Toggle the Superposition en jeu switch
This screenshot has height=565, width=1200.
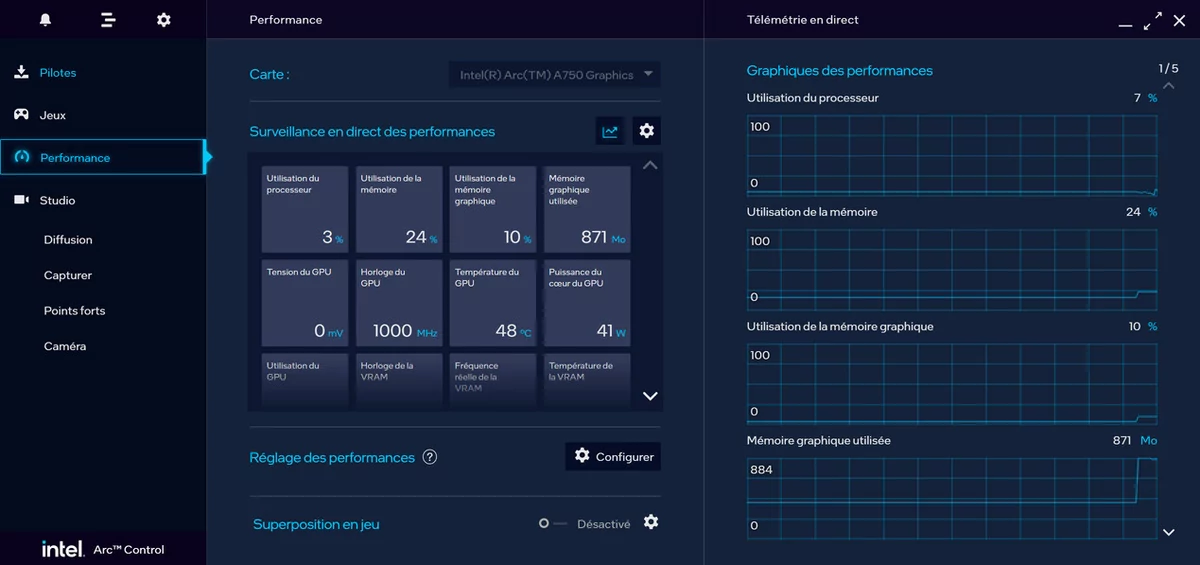(x=553, y=523)
